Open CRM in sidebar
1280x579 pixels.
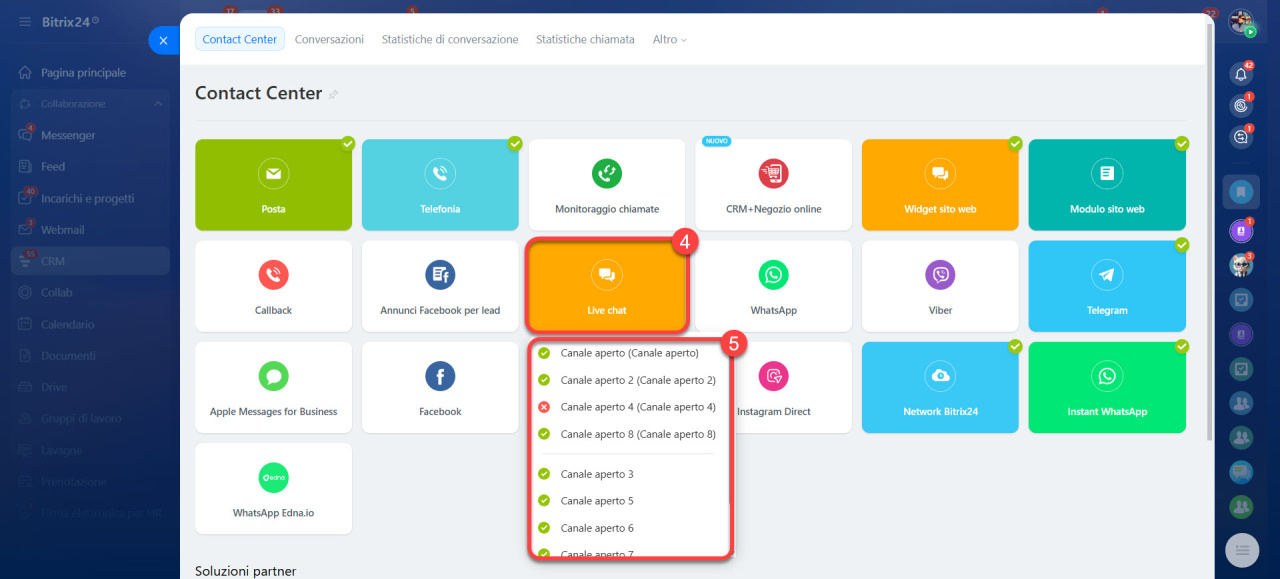tap(90, 261)
